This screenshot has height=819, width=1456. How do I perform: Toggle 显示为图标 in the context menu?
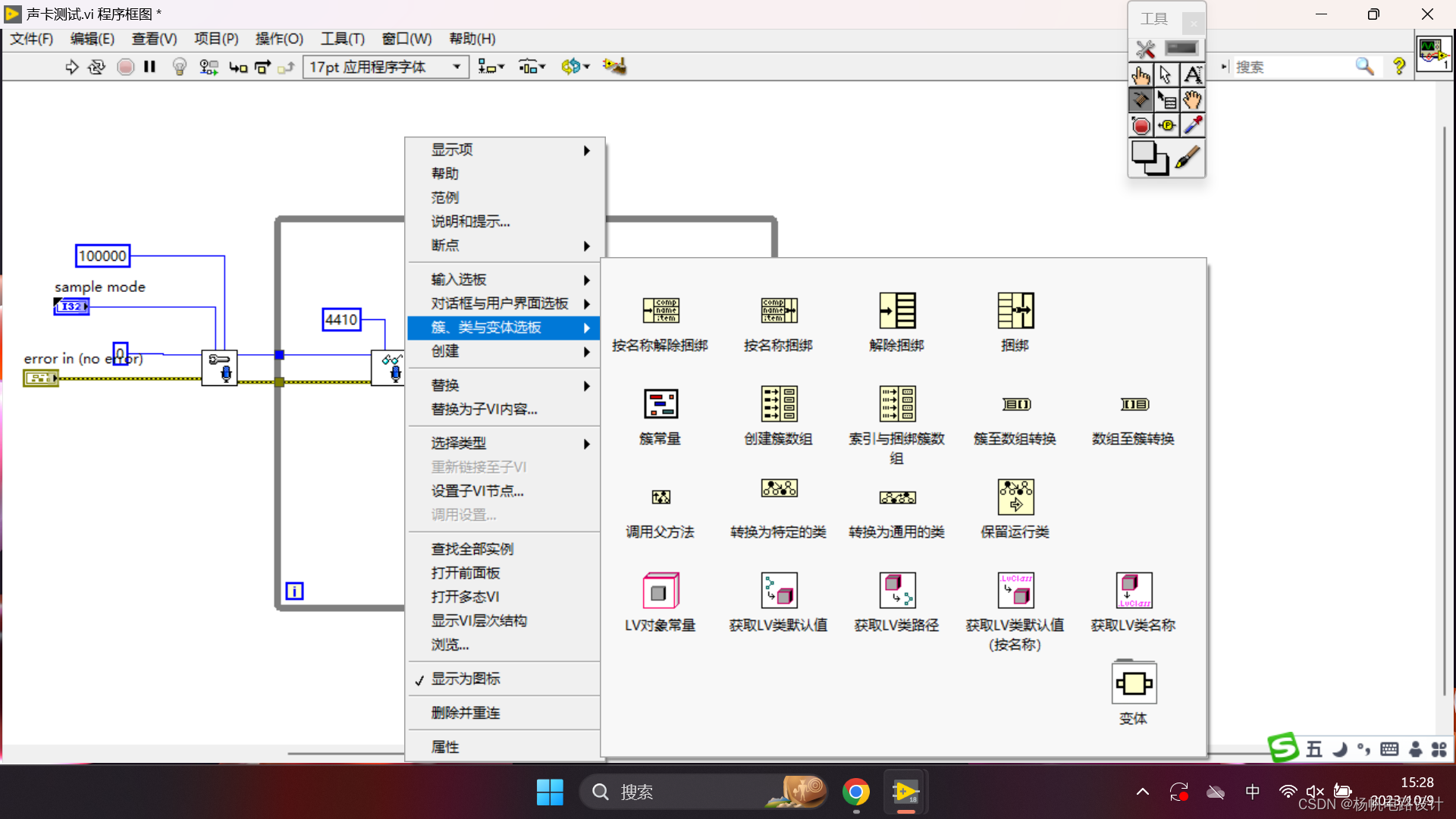click(x=466, y=679)
